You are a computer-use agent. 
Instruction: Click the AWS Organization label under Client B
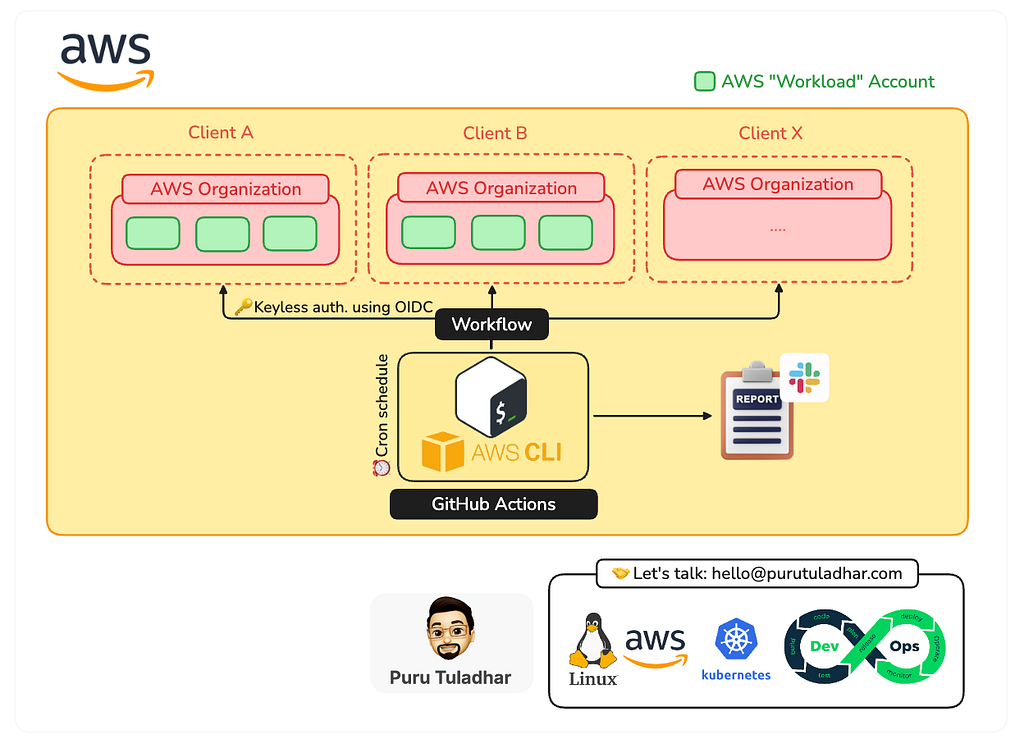[x=501, y=188]
